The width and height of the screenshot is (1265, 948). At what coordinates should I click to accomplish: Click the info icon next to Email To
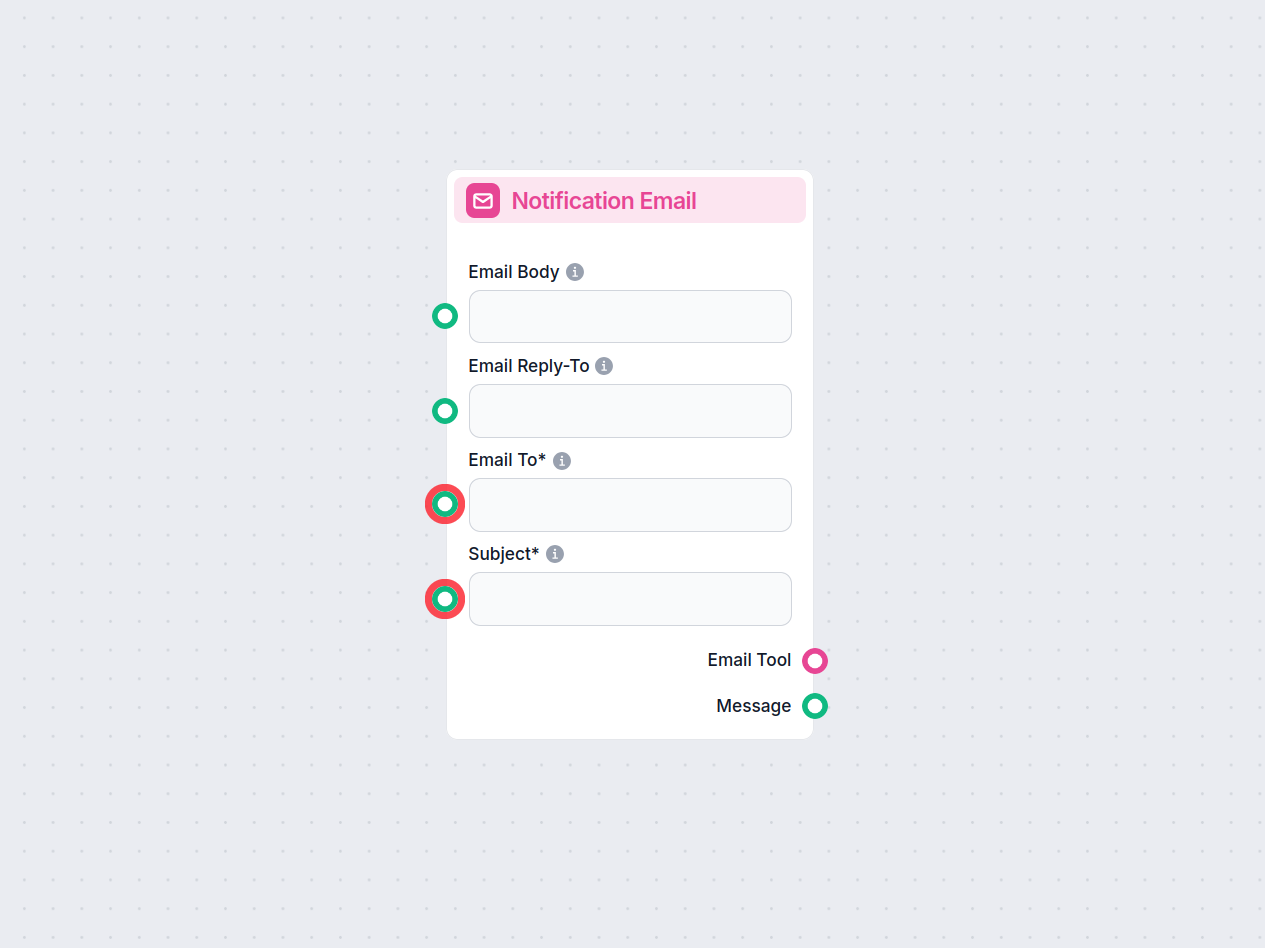point(561,460)
